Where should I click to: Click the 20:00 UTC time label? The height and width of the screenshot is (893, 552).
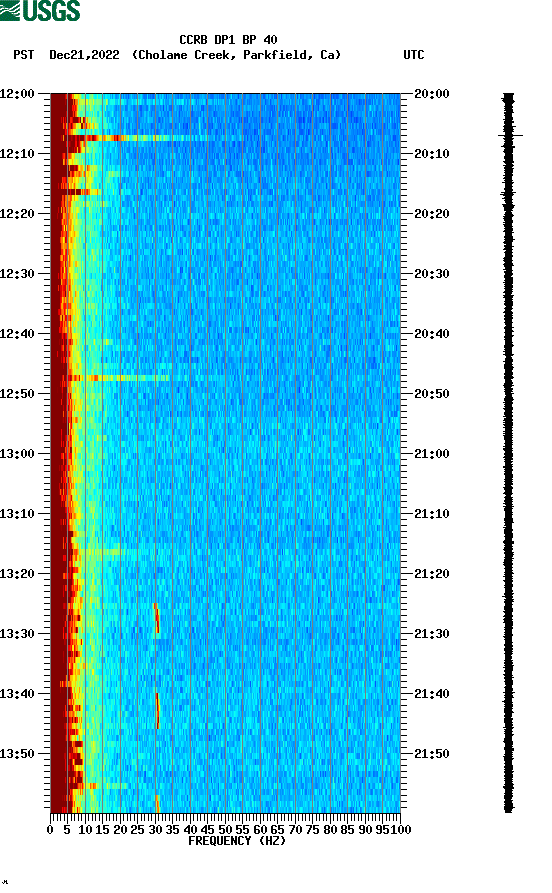(x=432, y=93)
